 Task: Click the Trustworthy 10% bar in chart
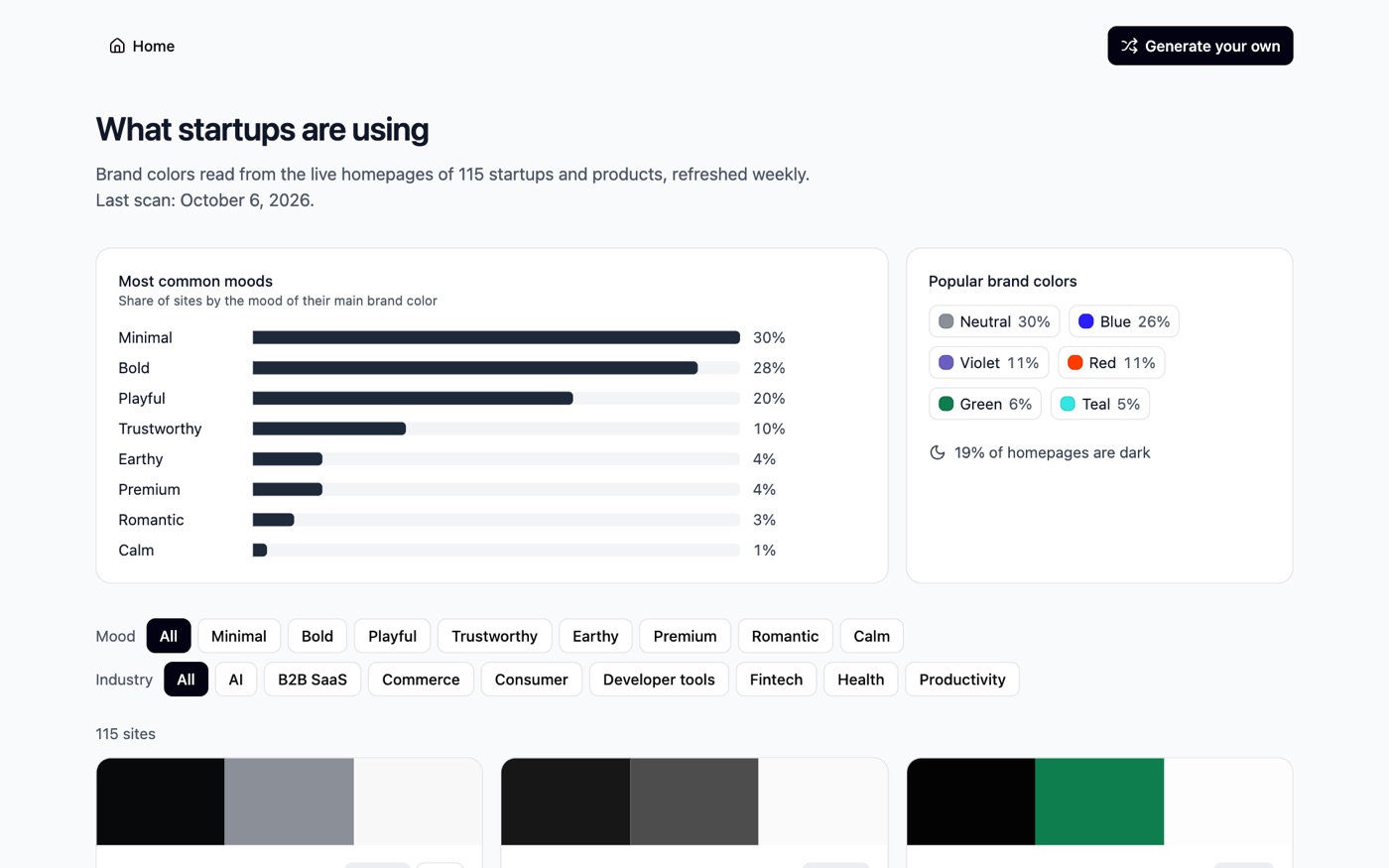pyautogui.click(x=329, y=429)
